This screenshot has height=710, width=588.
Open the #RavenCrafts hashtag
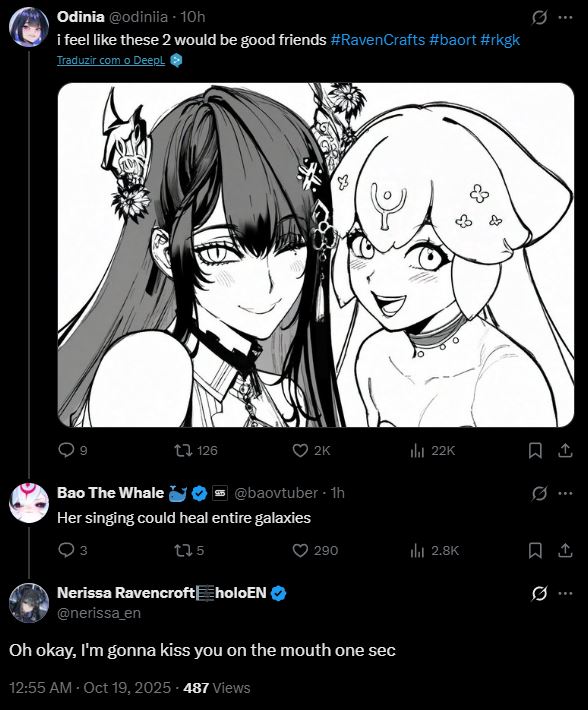click(x=378, y=40)
